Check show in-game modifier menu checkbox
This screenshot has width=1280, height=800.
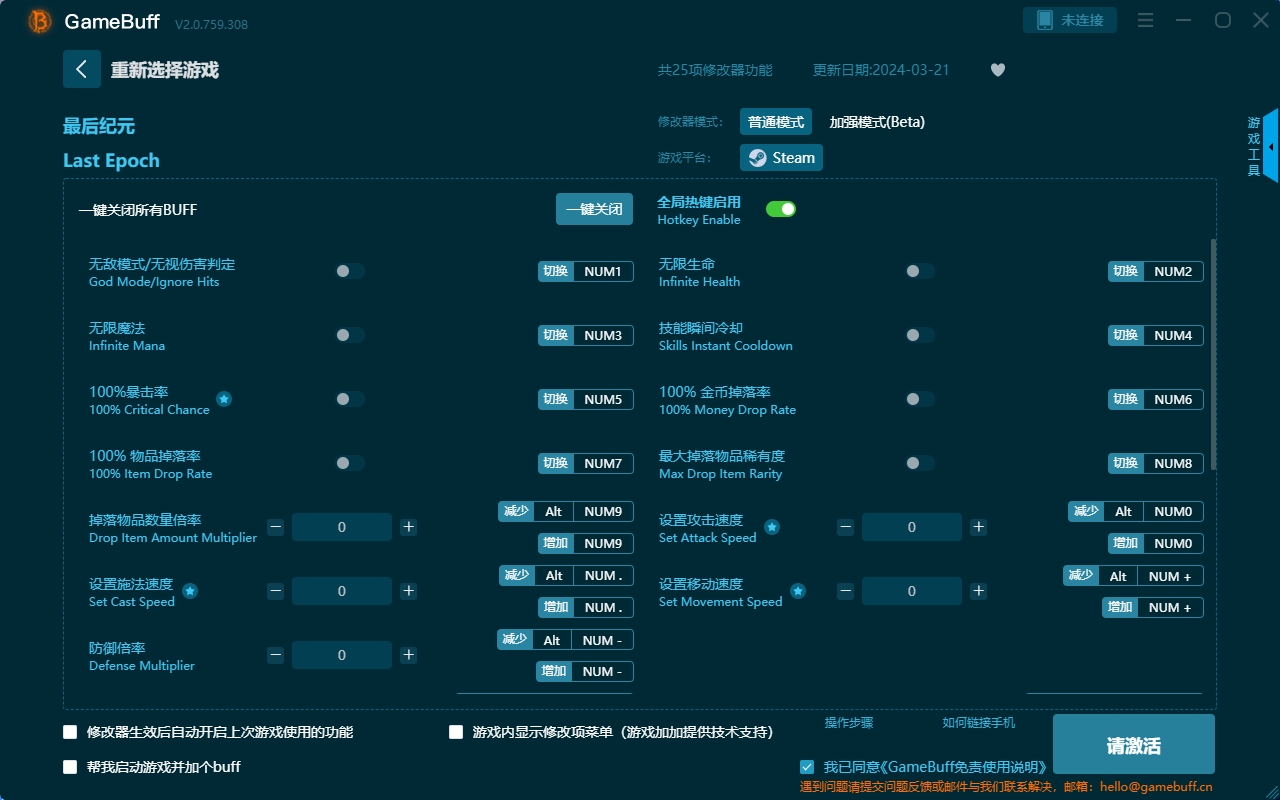coord(456,732)
